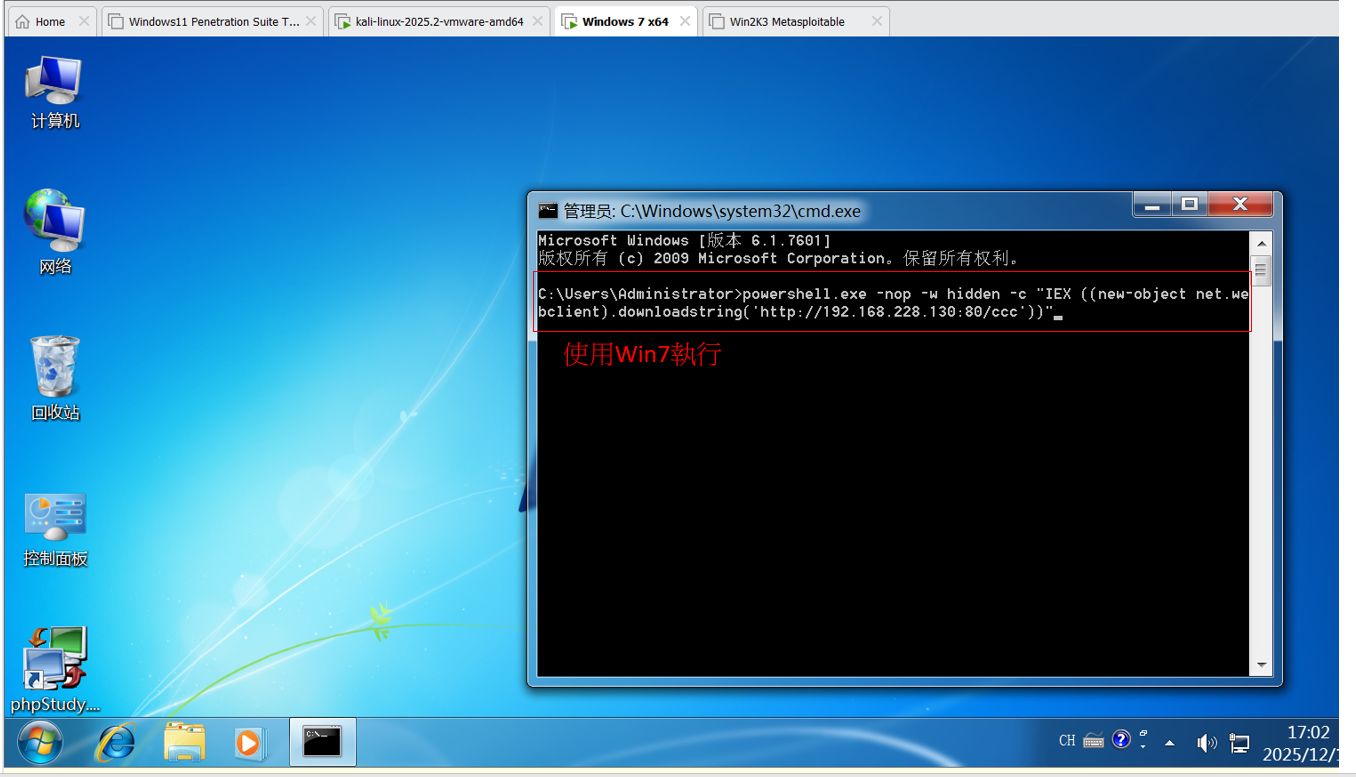Click cmd scrollbar down arrow

1261,665
